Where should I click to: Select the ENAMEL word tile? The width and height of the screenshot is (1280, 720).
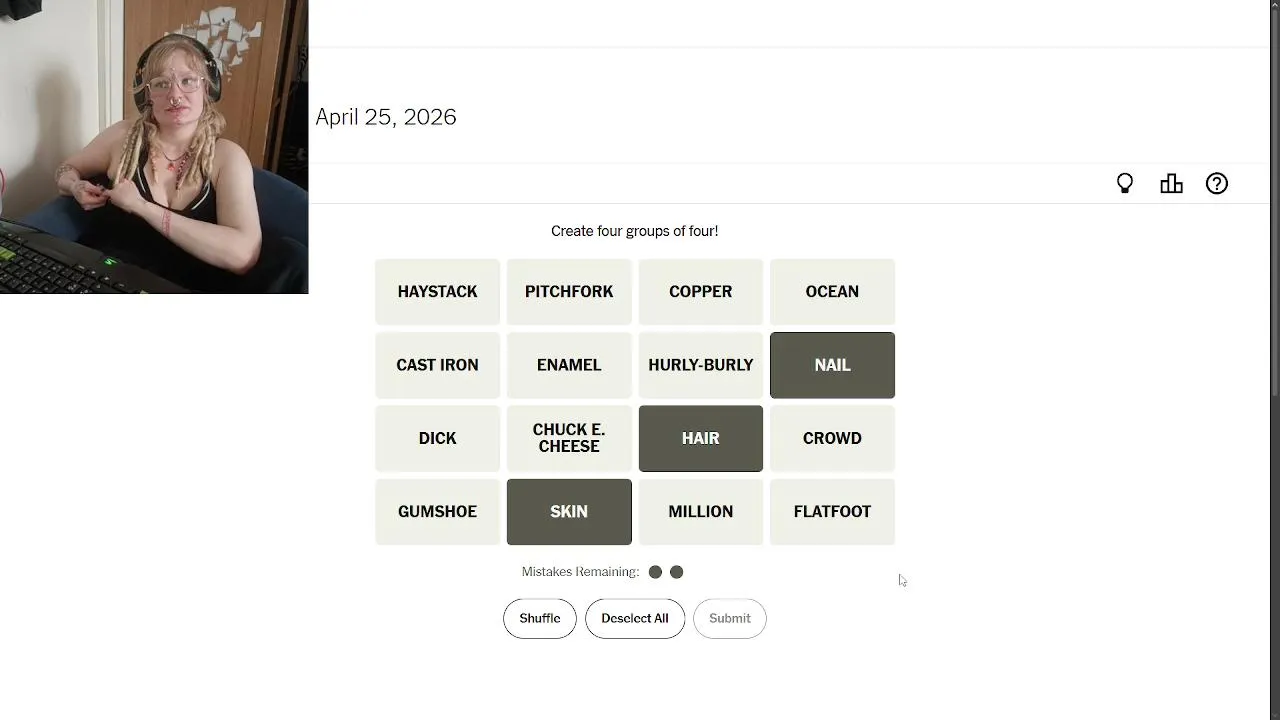pyautogui.click(x=568, y=365)
